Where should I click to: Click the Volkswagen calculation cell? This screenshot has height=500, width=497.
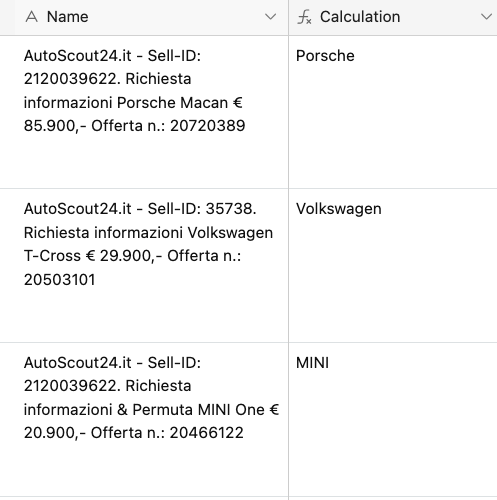point(393,265)
